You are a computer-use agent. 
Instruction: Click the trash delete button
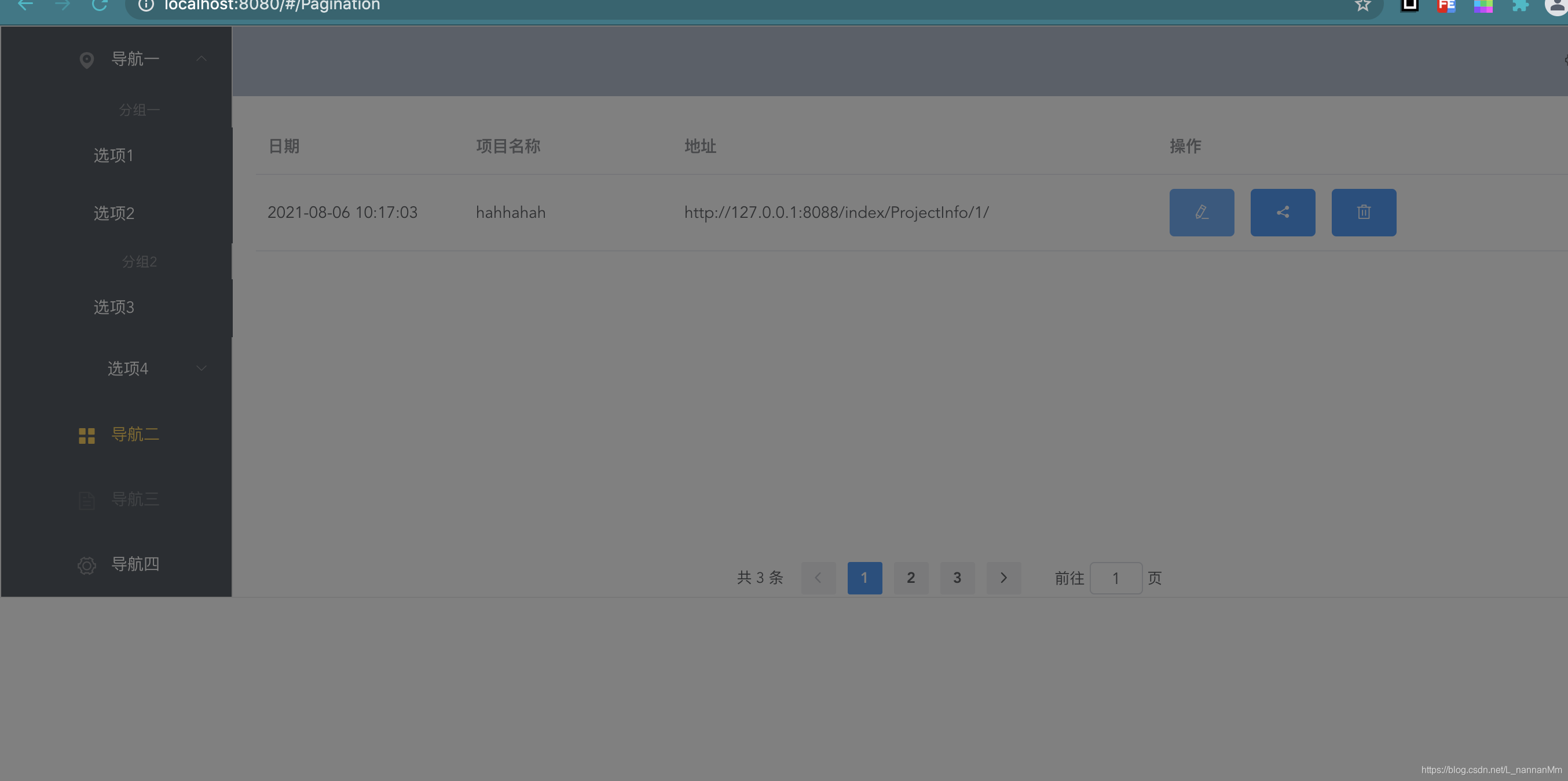pos(1364,212)
